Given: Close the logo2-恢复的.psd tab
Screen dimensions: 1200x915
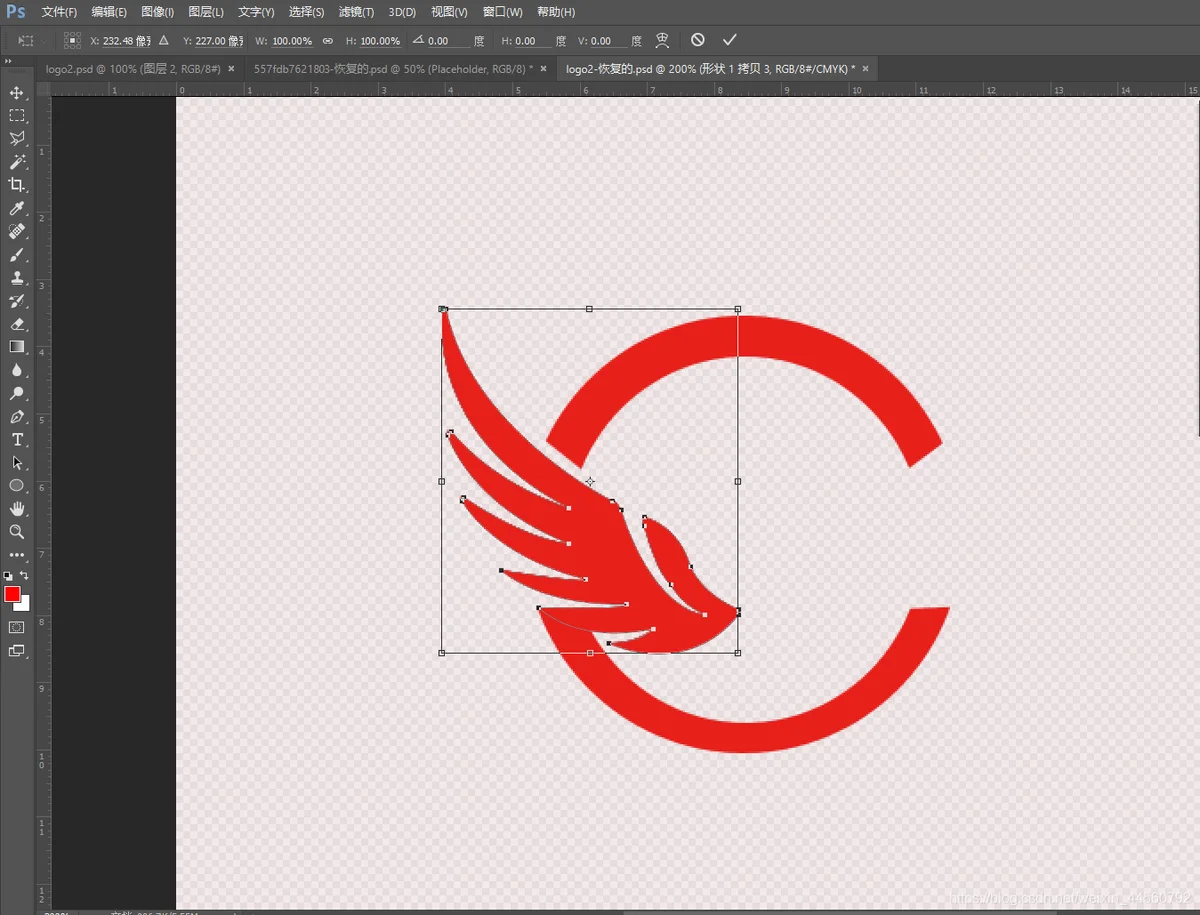Looking at the screenshot, I should coord(866,69).
